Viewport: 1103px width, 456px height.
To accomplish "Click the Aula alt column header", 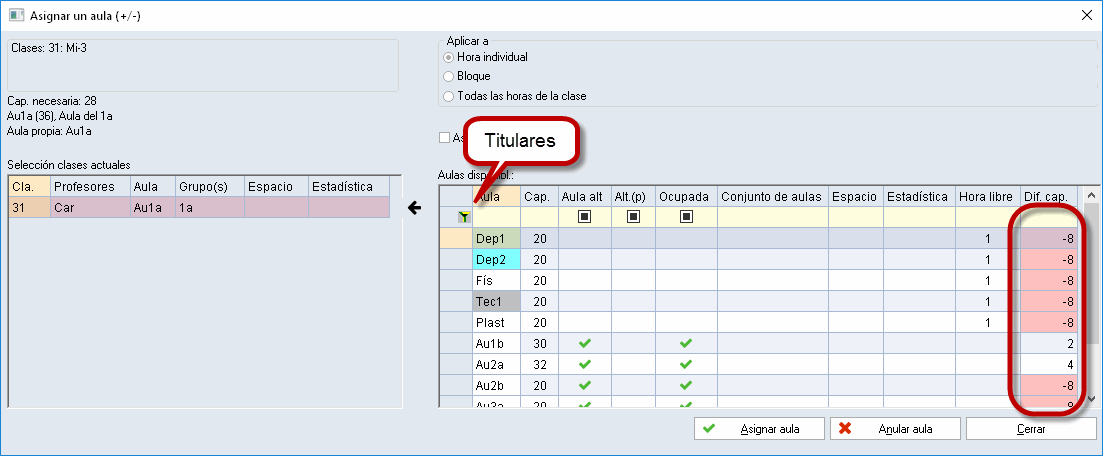I will [x=584, y=197].
